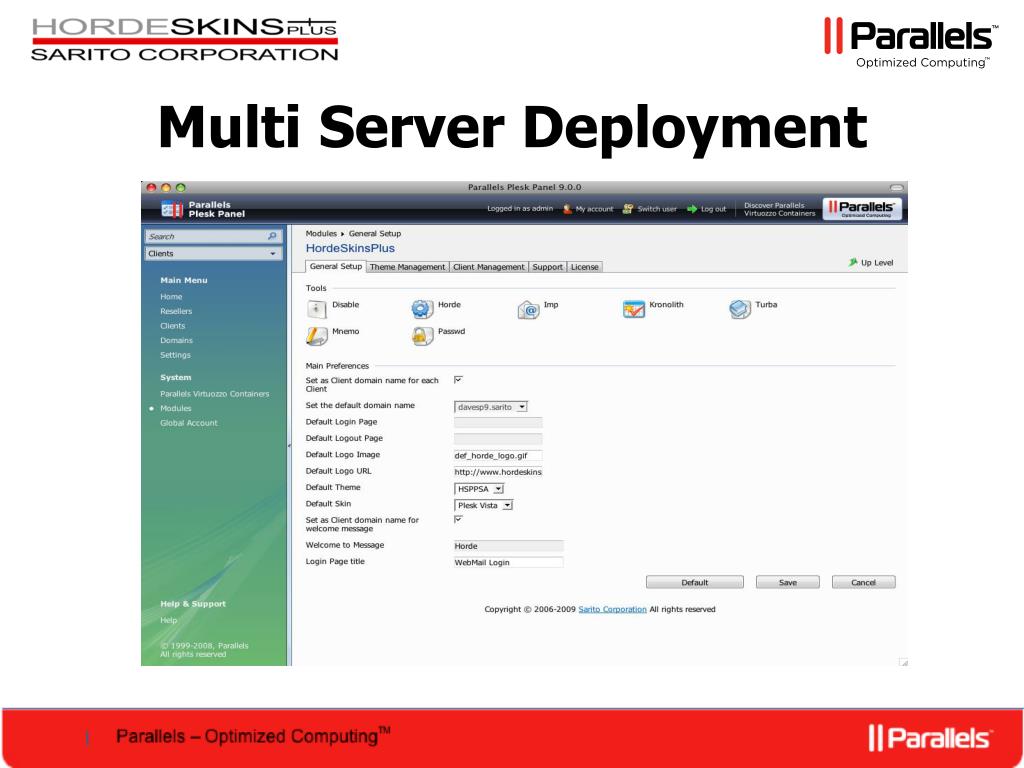This screenshot has height=768, width=1024.
Task: Open the Default Skin Plesk Vista dropdown
Action: coord(483,505)
